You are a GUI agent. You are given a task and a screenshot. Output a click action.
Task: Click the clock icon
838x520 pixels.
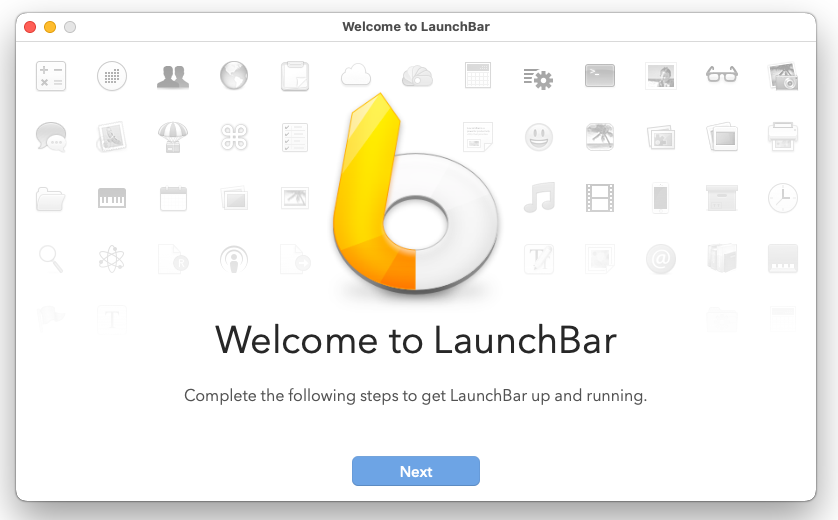pos(782,198)
